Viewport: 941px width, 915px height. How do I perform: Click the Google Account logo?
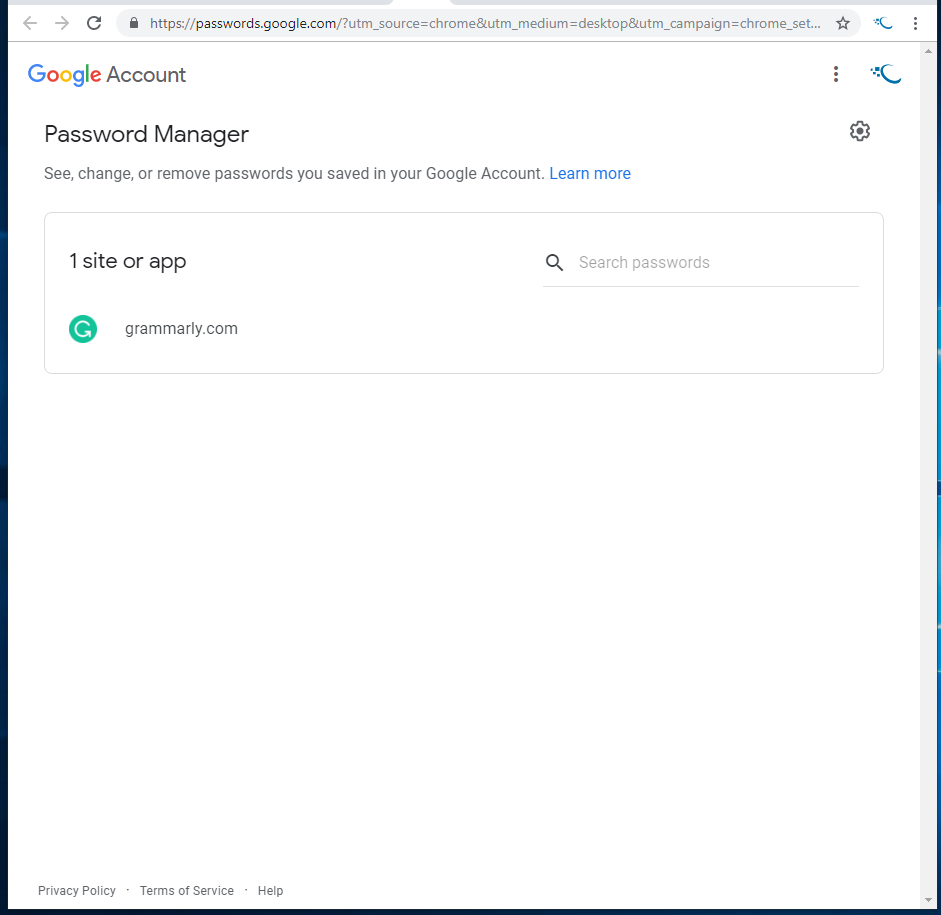point(107,75)
